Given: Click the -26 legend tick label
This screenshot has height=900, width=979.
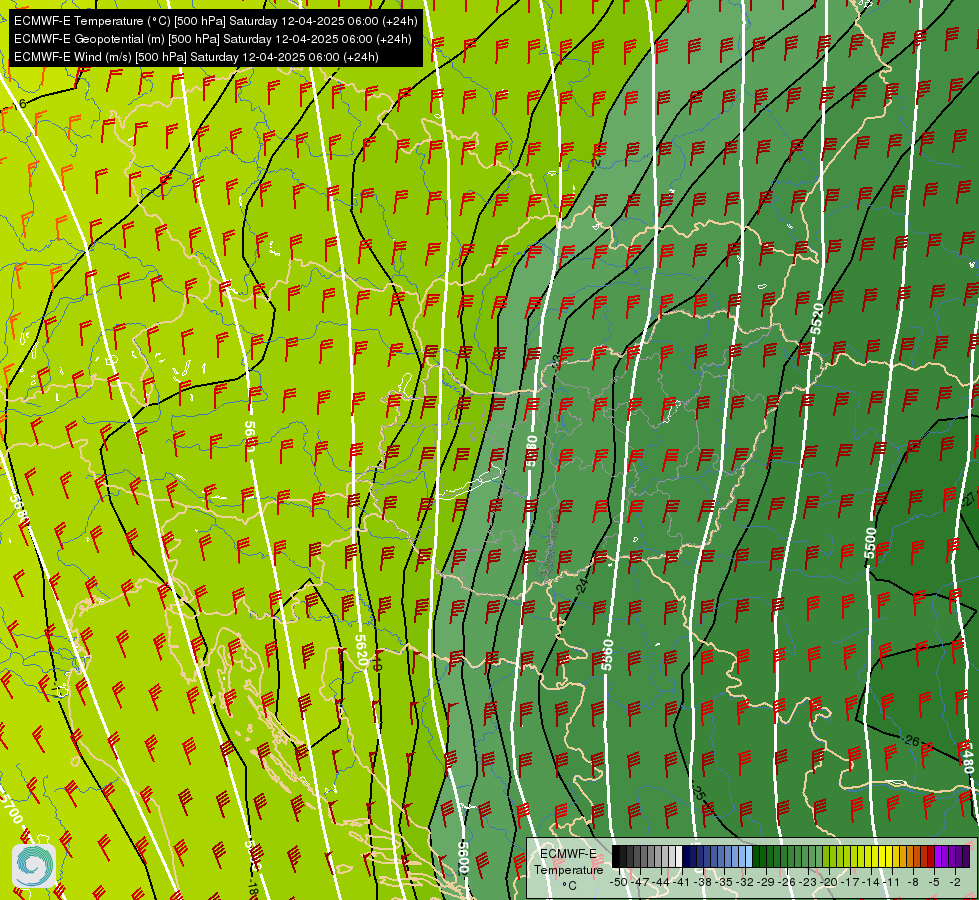Looking at the screenshot, I should 789,882.
